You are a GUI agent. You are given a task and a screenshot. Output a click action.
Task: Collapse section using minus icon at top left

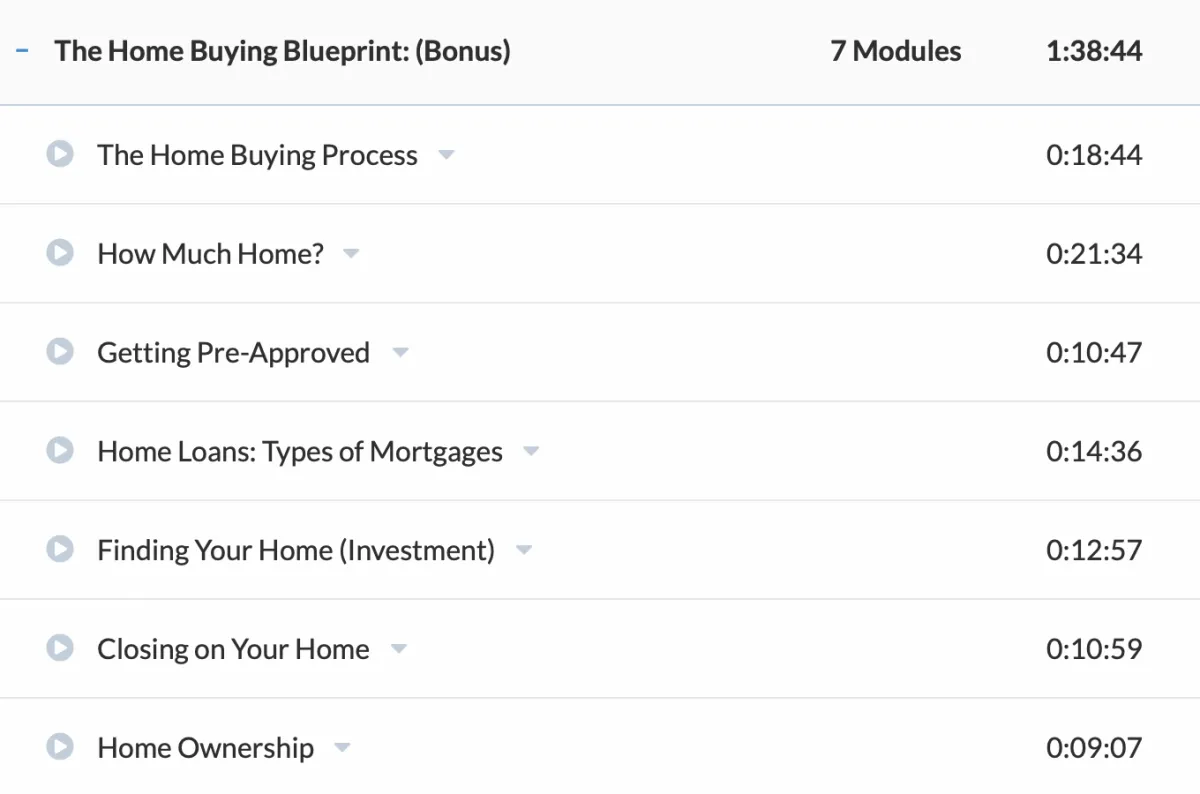pos(22,50)
